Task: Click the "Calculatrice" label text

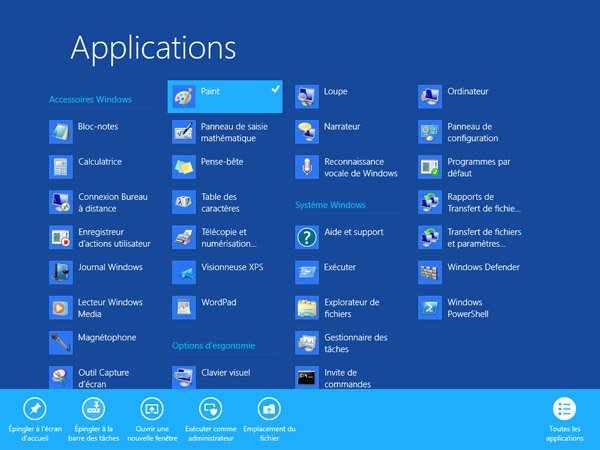Action: pos(100,161)
